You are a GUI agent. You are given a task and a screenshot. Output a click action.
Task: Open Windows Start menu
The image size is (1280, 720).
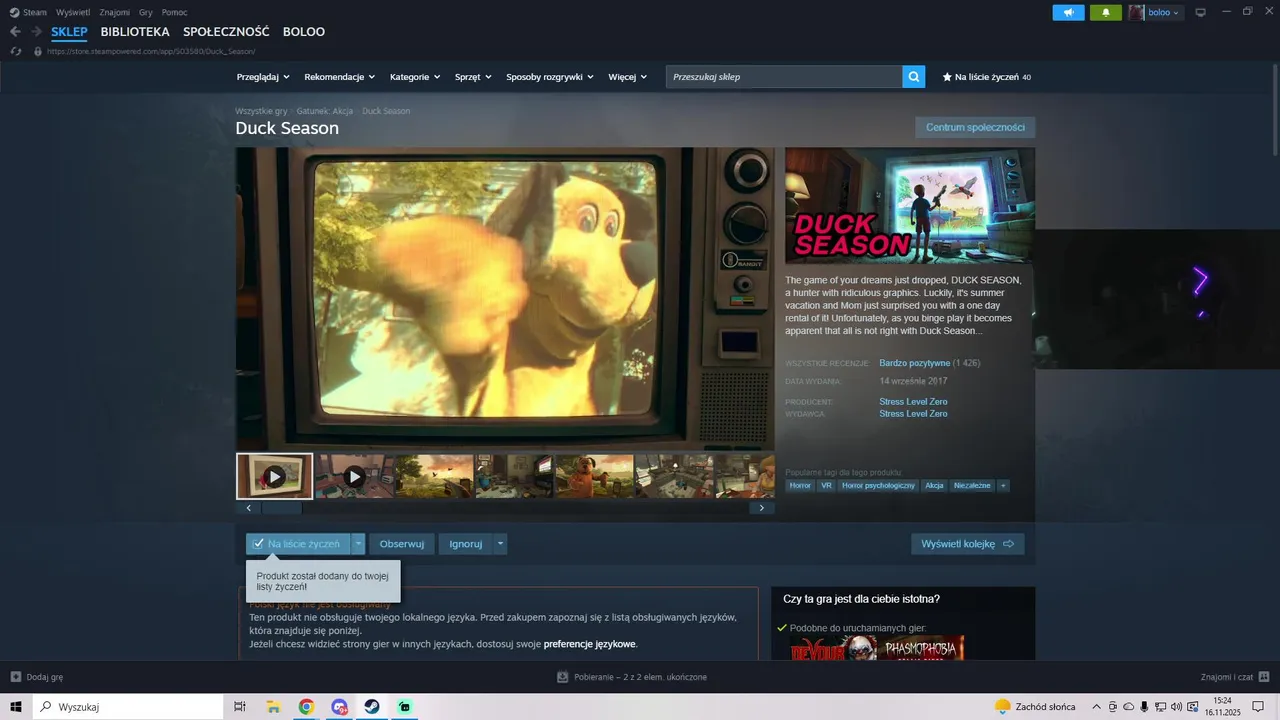16,707
